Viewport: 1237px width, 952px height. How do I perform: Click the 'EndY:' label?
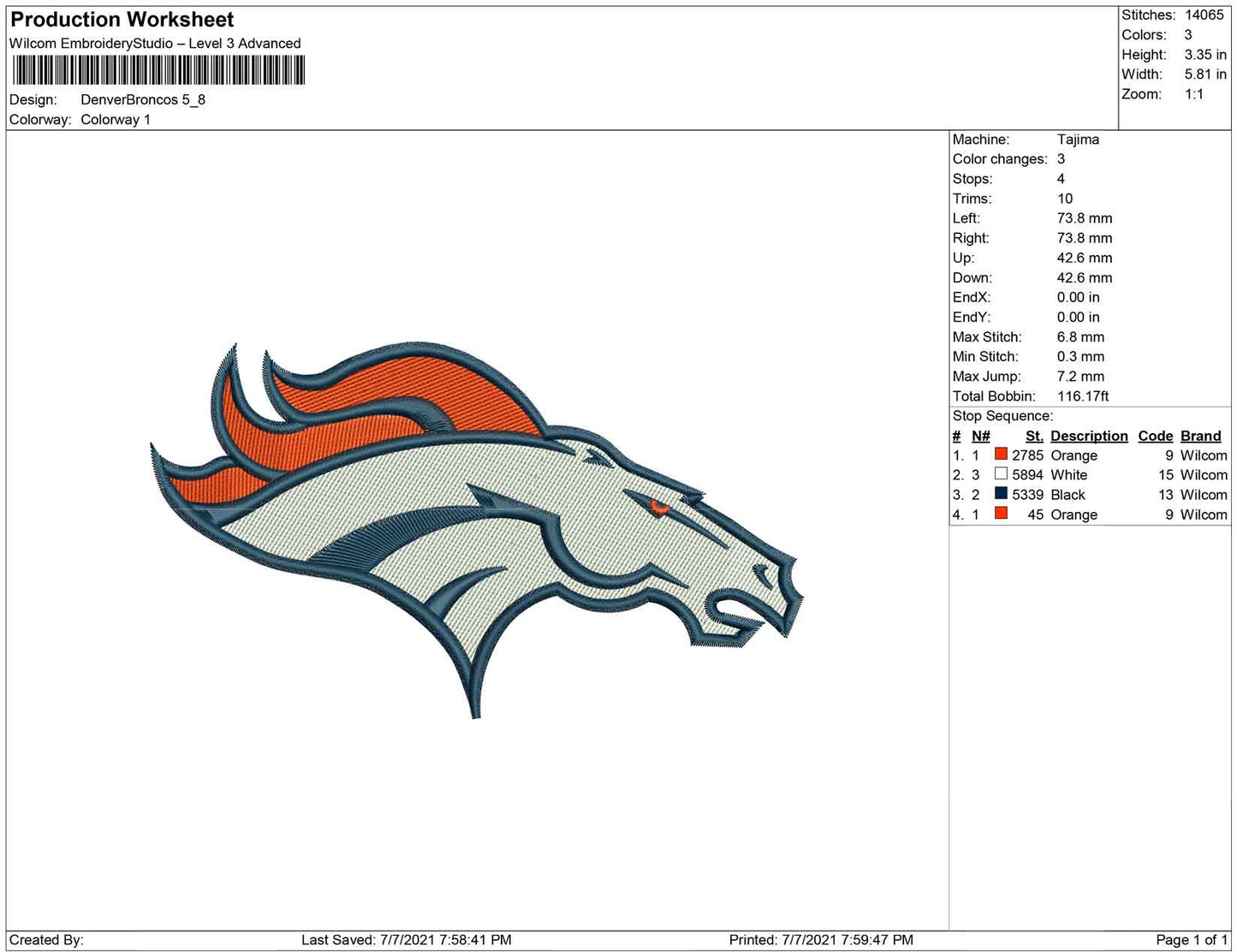coord(972,317)
